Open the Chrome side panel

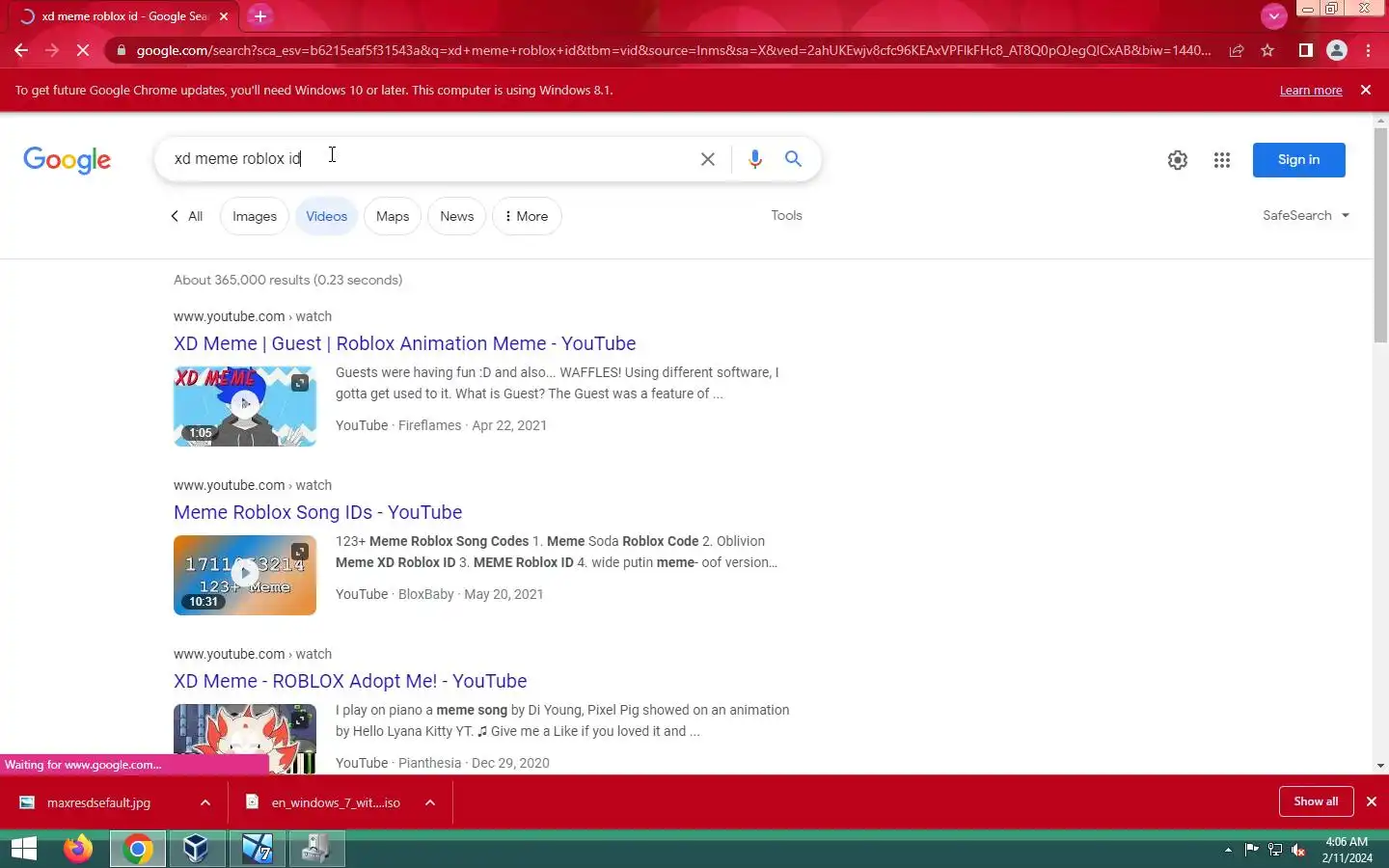pos(1305,50)
